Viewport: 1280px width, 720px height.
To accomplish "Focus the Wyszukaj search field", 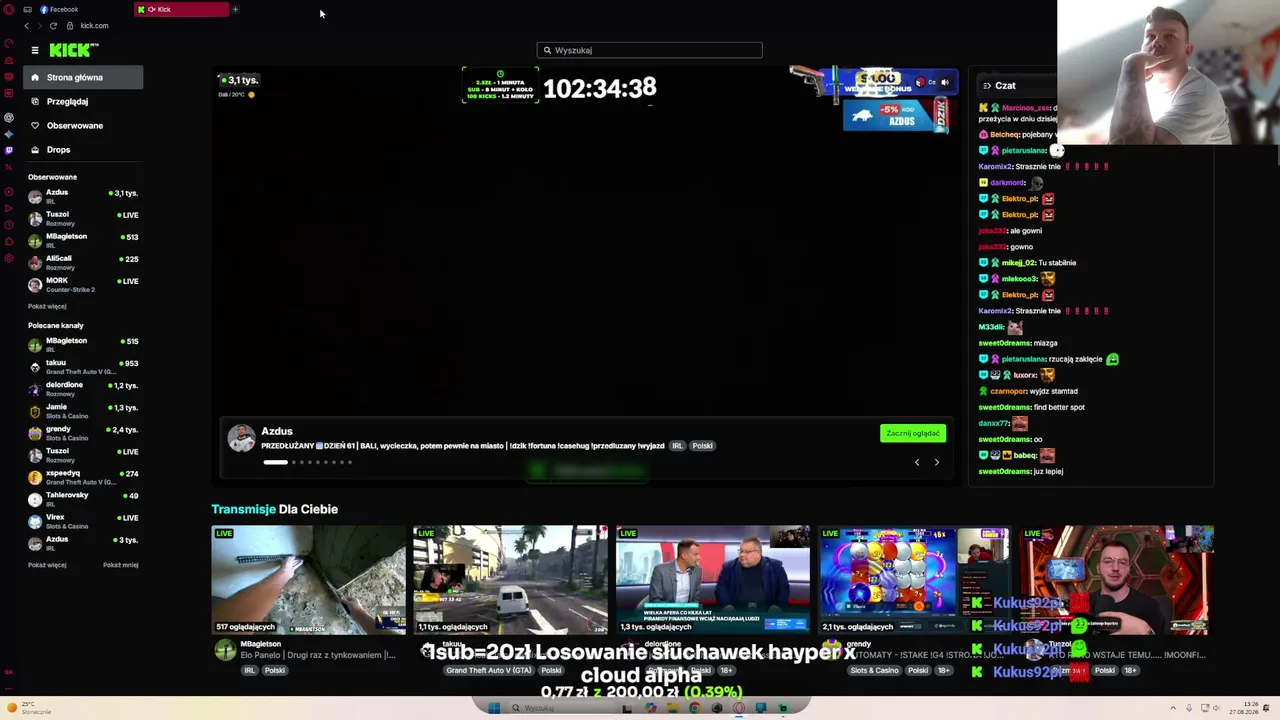I will (x=649, y=50).
